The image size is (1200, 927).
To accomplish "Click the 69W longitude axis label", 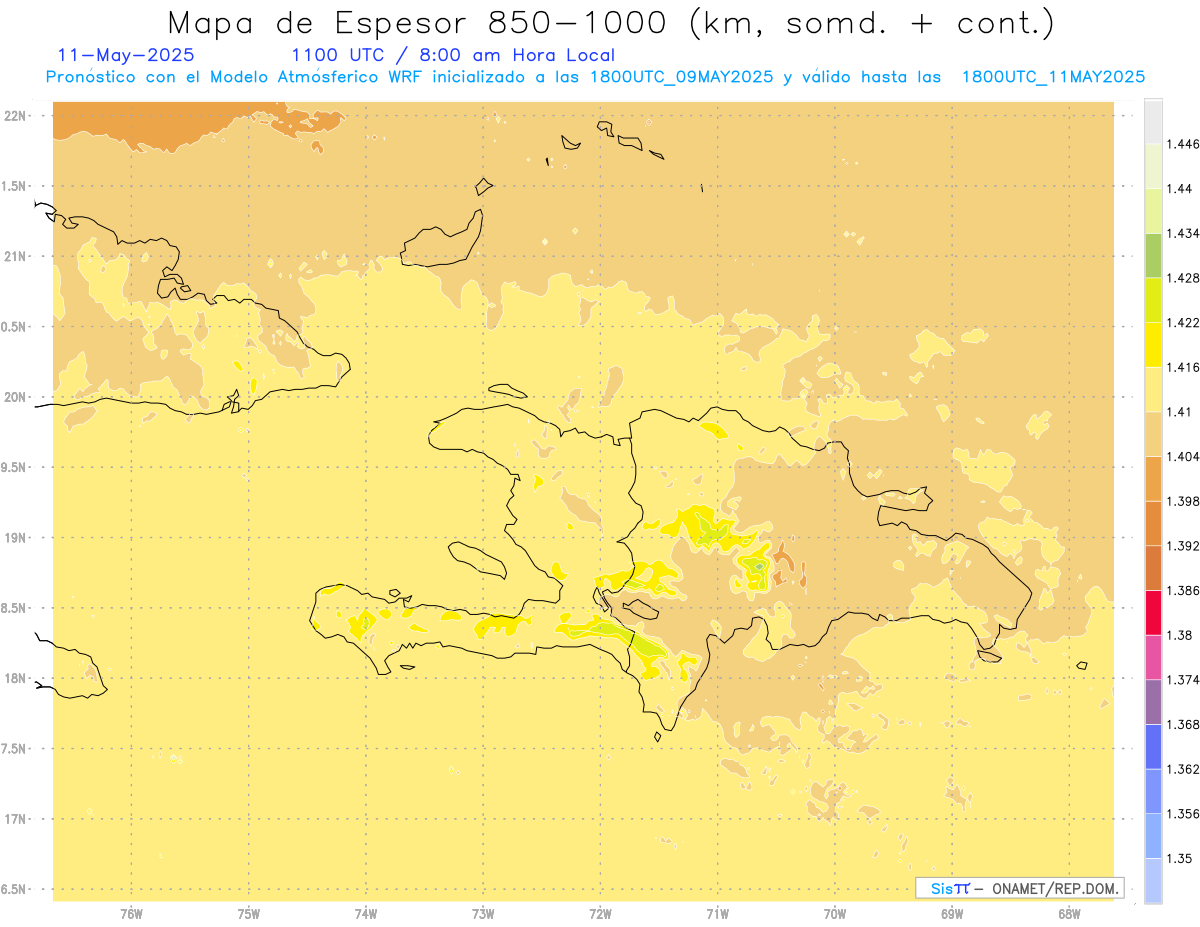I will point(952,913).
